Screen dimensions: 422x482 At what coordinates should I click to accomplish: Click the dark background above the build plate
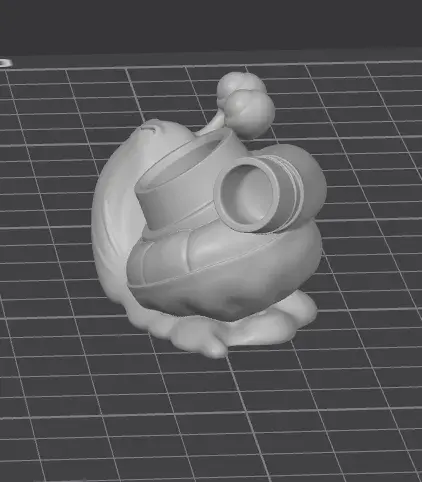point(211,25)
